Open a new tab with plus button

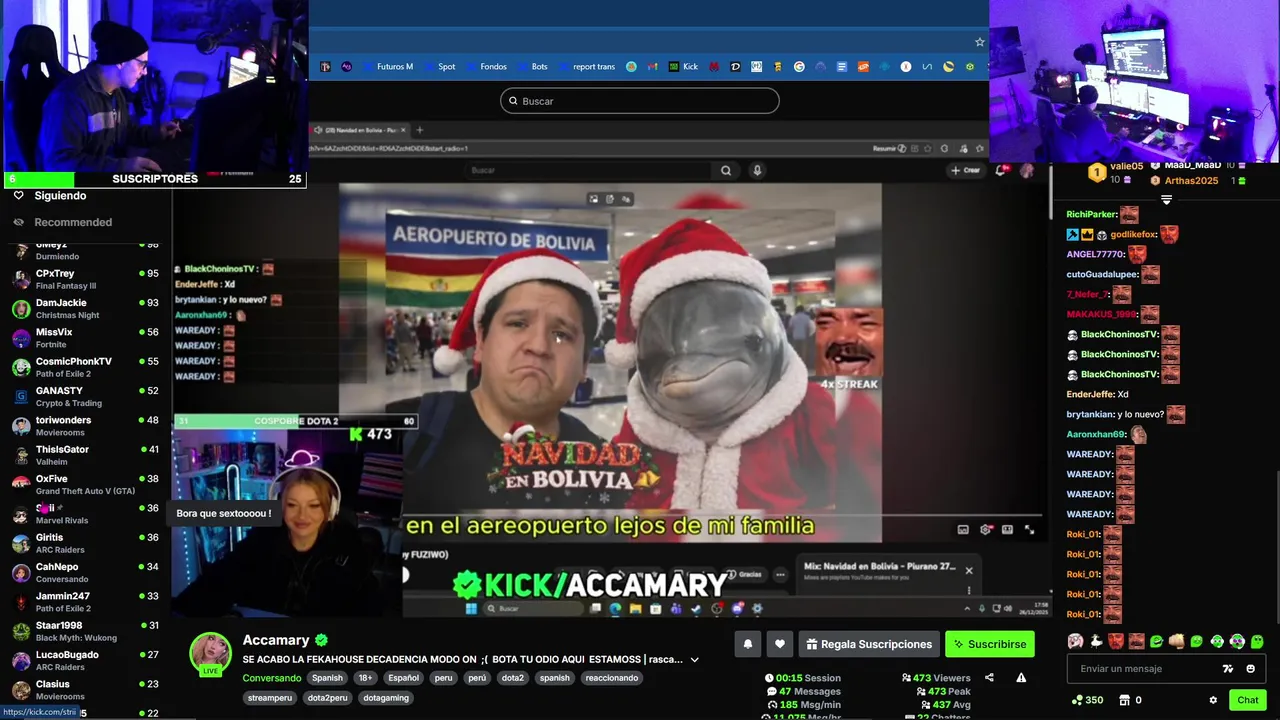(419, 130)
